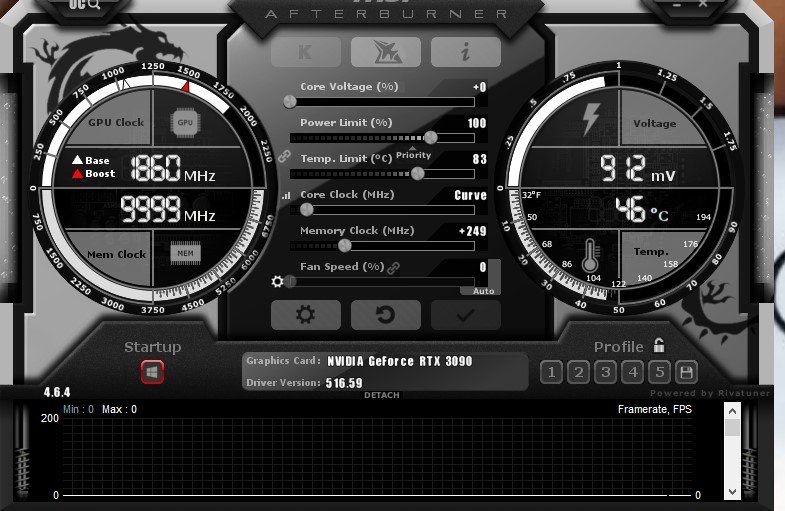Click the 9999 MHz memory clock readout
This screenshot has height=511, width=785.
click(168, 209)
